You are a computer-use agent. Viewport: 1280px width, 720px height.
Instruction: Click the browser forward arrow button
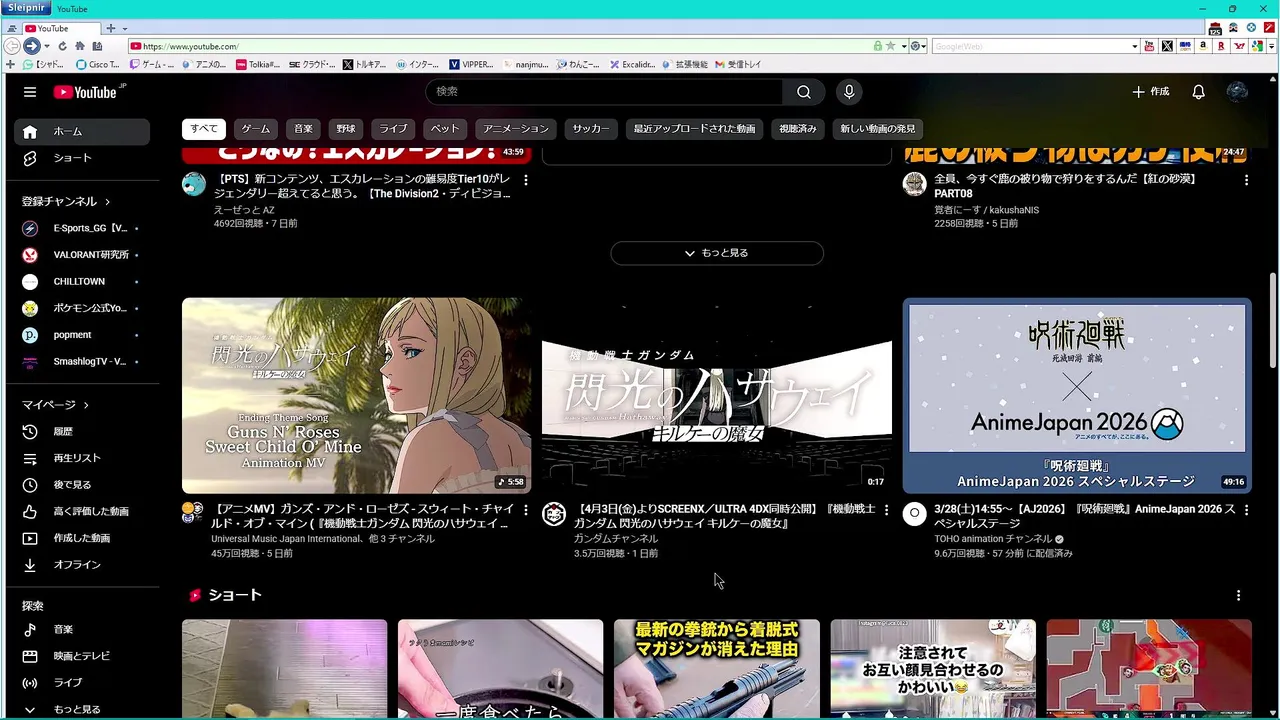click(x=31, y=46)
